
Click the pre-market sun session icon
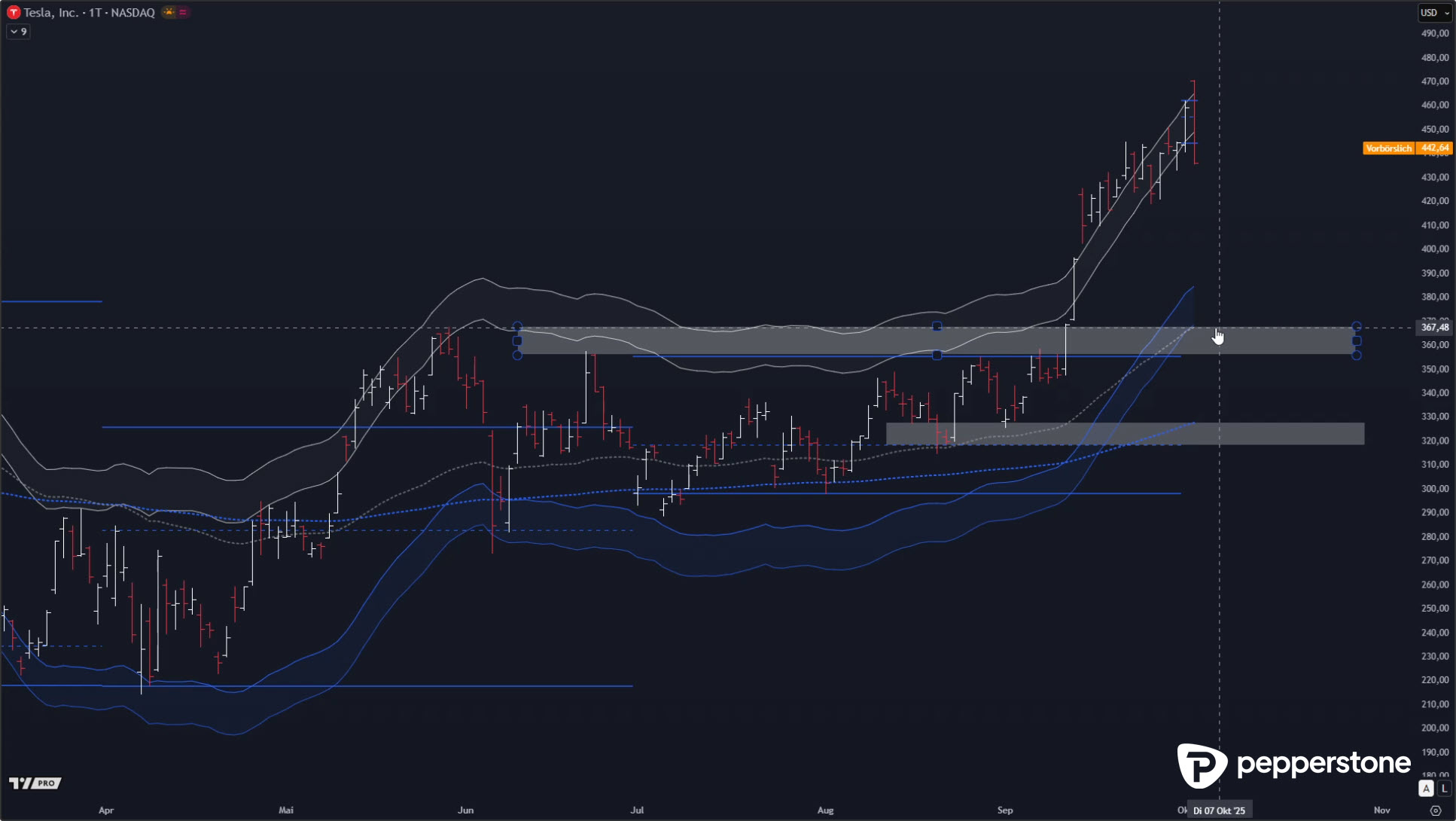coord(169,12)
